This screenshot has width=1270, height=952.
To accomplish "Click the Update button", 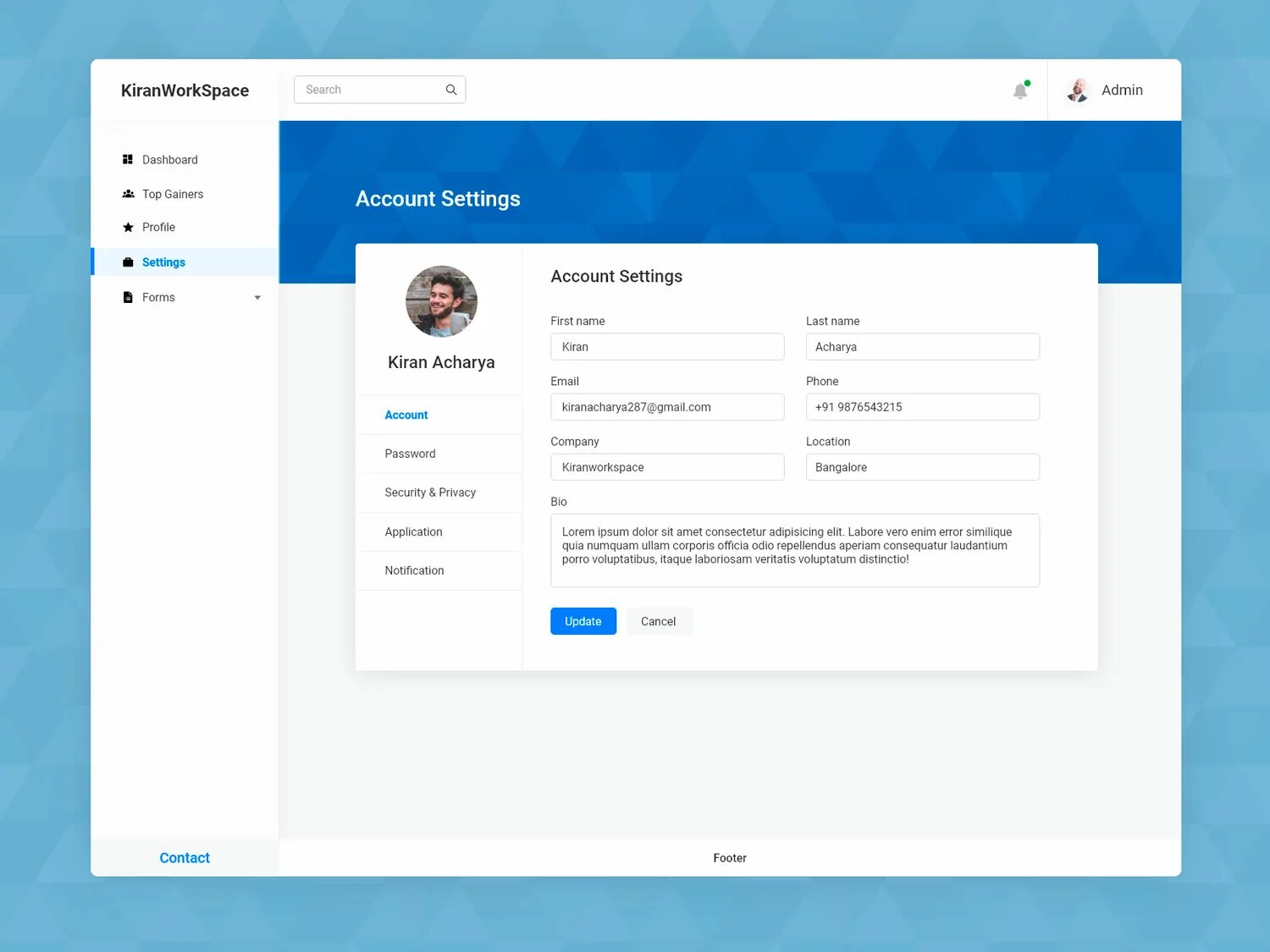I will click(x=583, y=621).
